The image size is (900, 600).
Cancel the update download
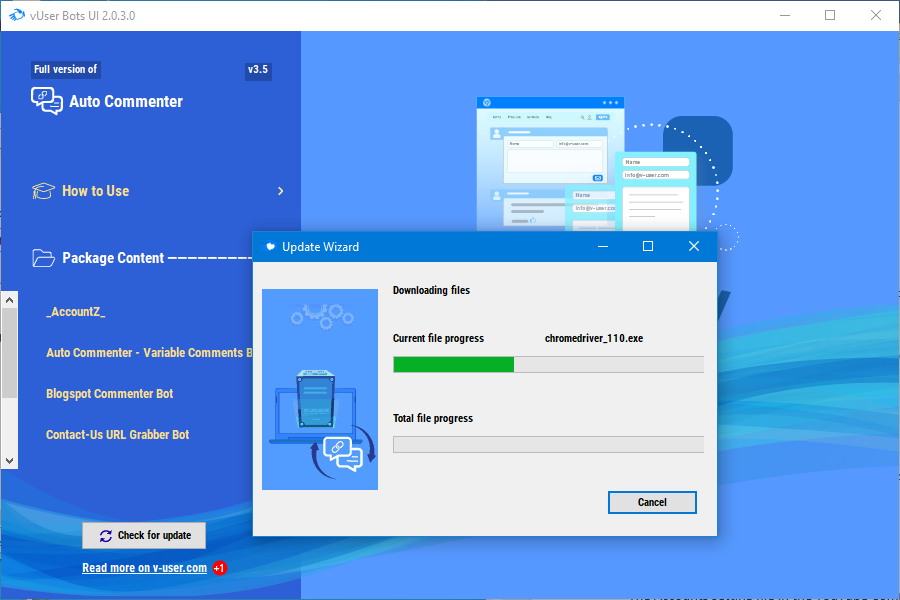[x=652, y=502]
